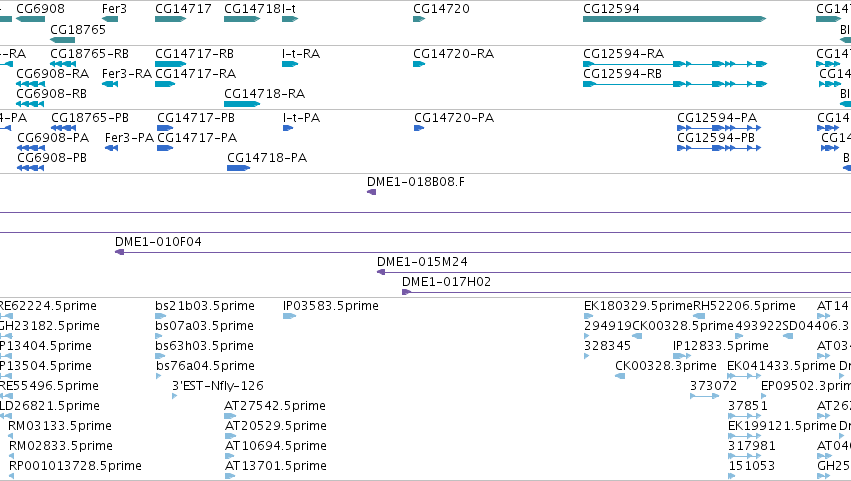Open BAC clone DME1-015M24
This screenshot has height=481, width=851.
coord(422,262)
